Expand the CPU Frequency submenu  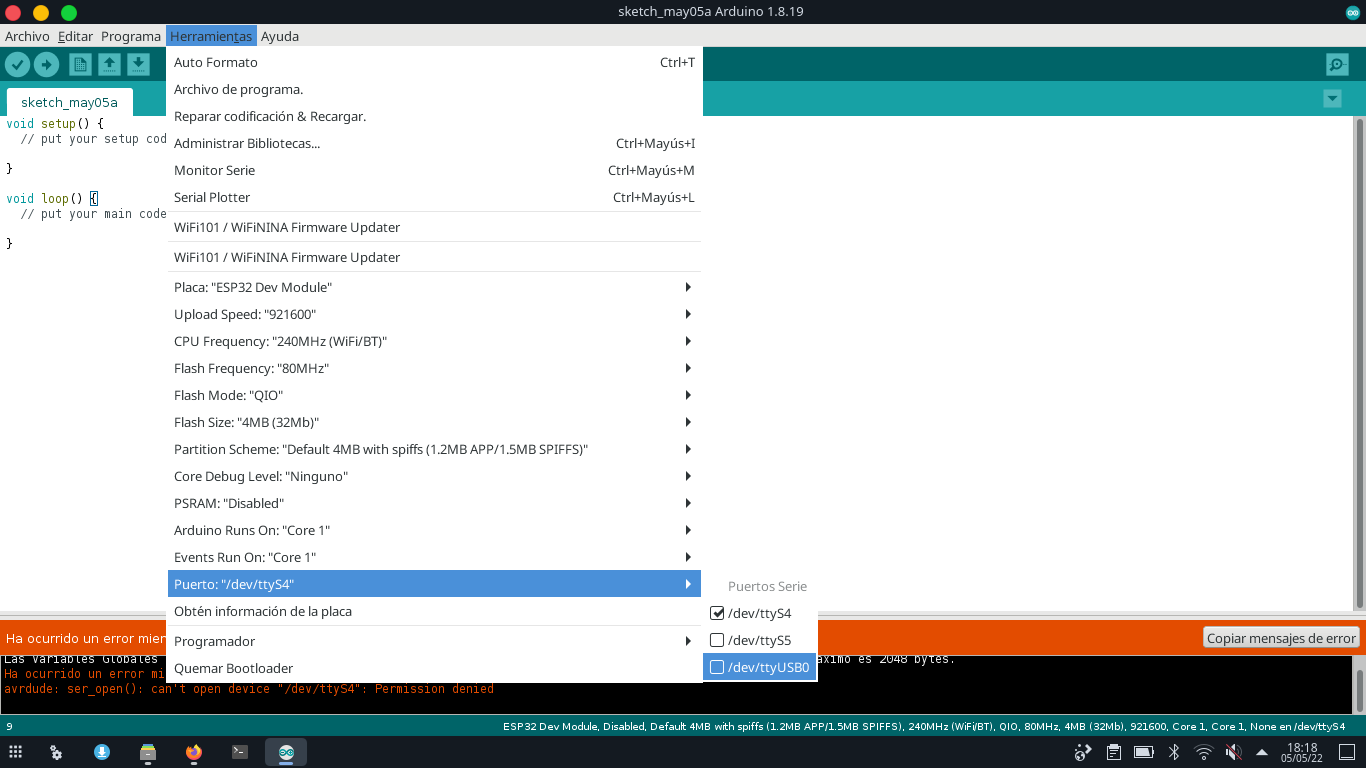[x=434, y=341]
